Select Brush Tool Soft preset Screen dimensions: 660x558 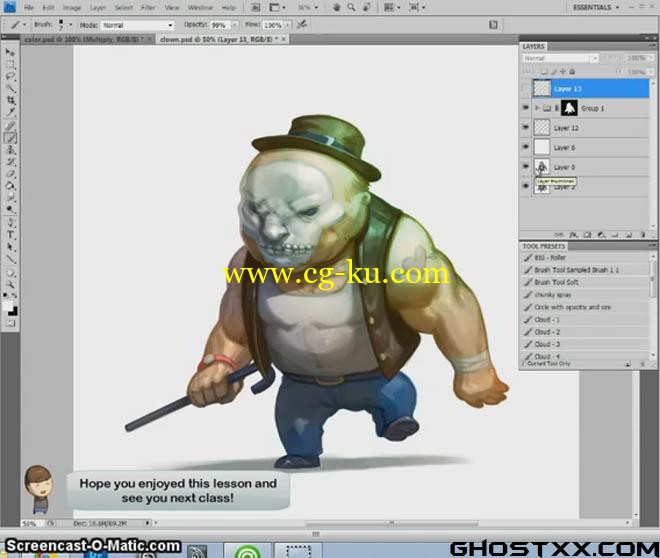click(x=585, y=282)
